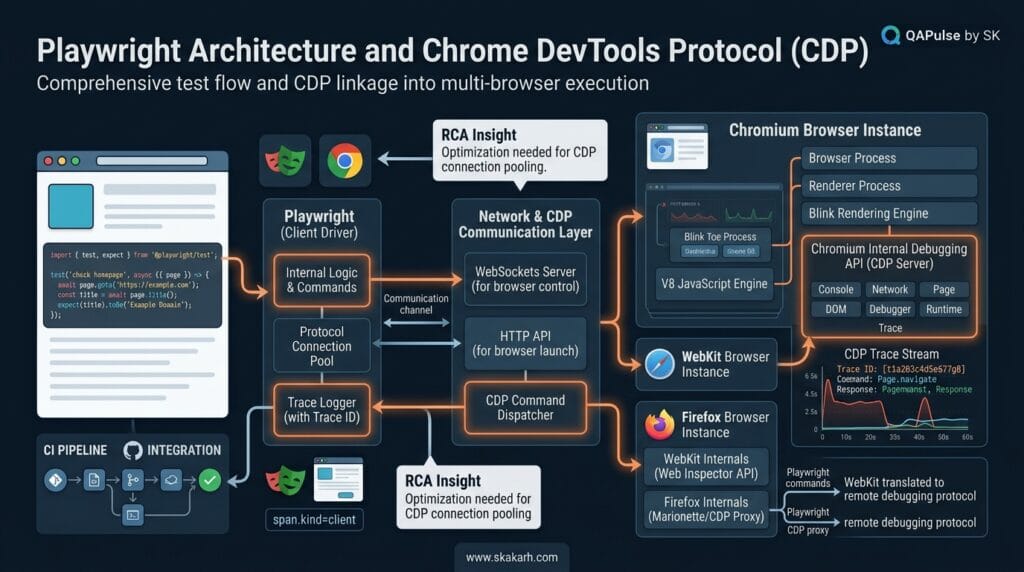
Task: Click the green checkmark icon in CI pipeline
Action: [x=210, y=480]
